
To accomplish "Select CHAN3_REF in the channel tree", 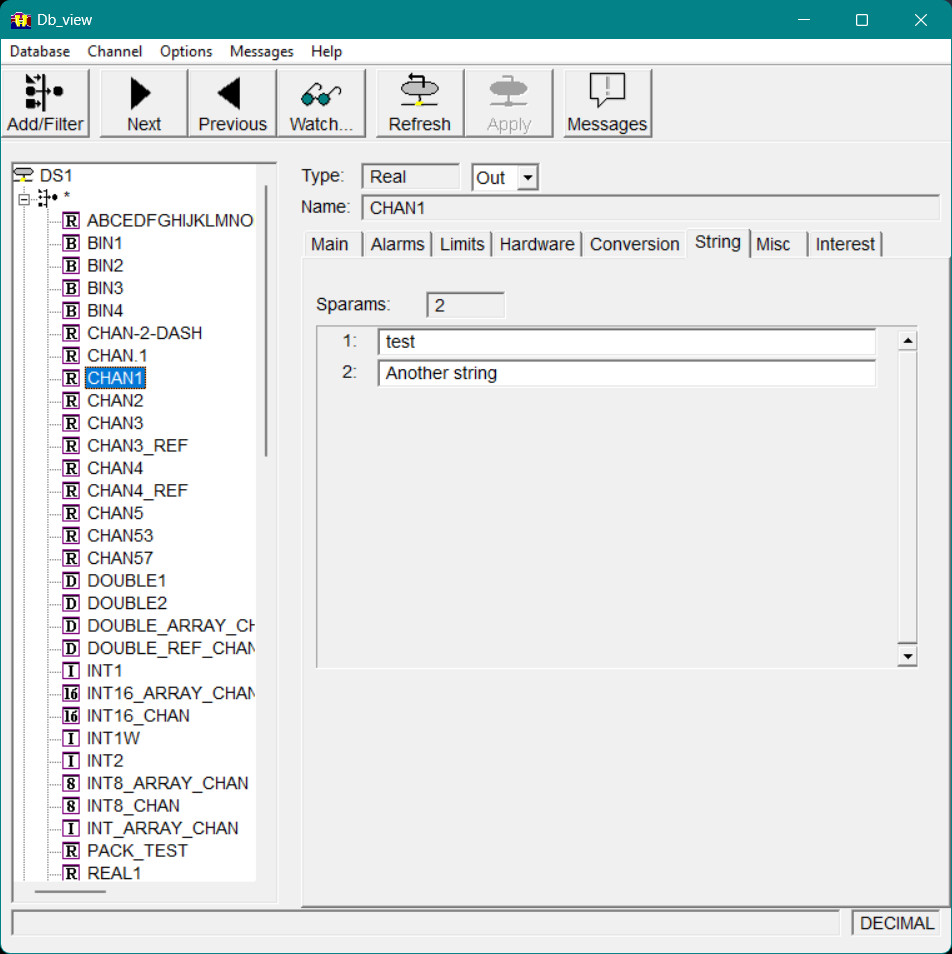I will point(137,446).
